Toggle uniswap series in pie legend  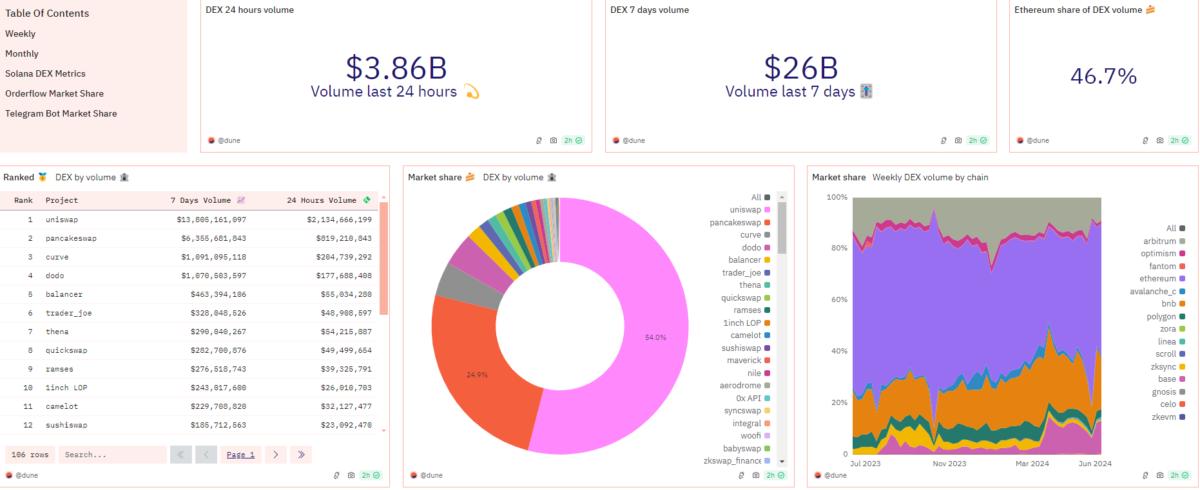pos(748,209)
